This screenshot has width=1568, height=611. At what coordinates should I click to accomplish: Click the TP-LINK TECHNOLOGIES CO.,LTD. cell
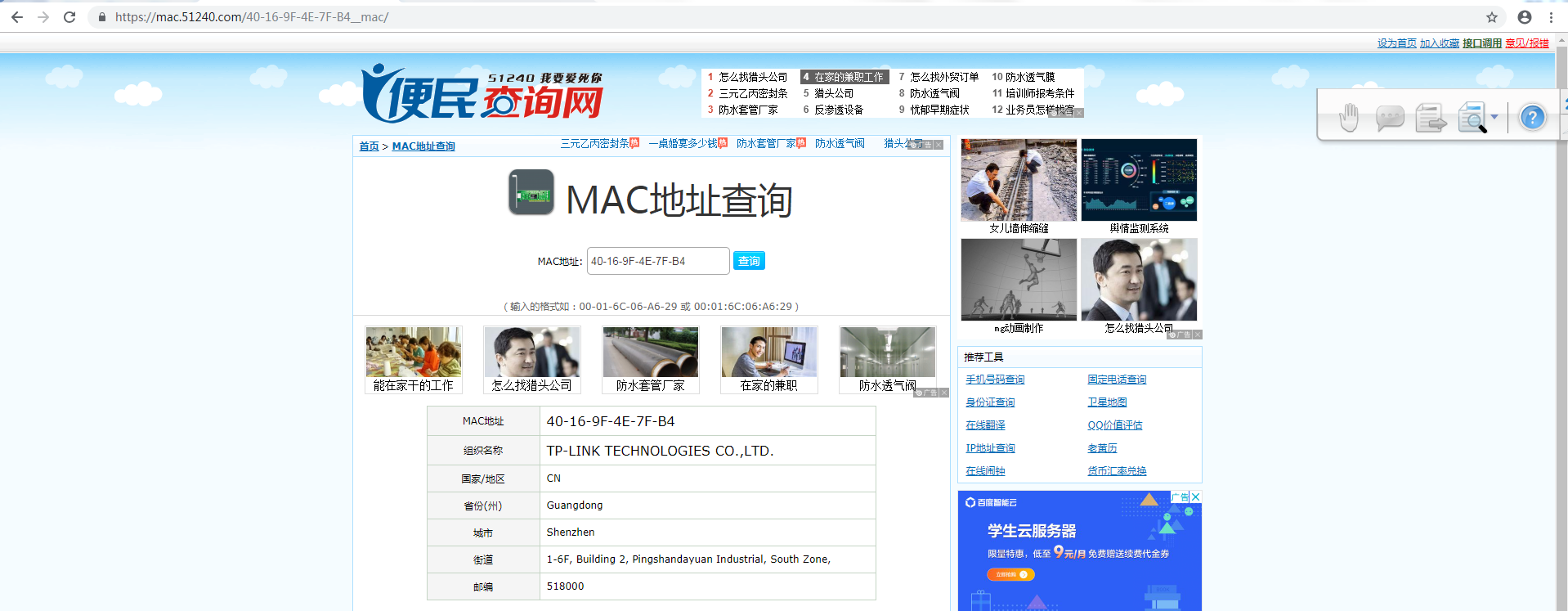tap(708, 451)
